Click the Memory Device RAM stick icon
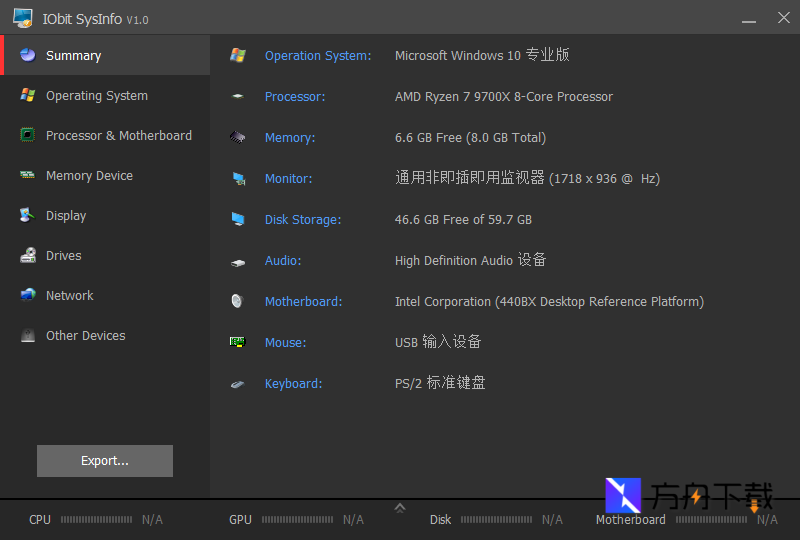The image size is (800, 540). [28, 175]
